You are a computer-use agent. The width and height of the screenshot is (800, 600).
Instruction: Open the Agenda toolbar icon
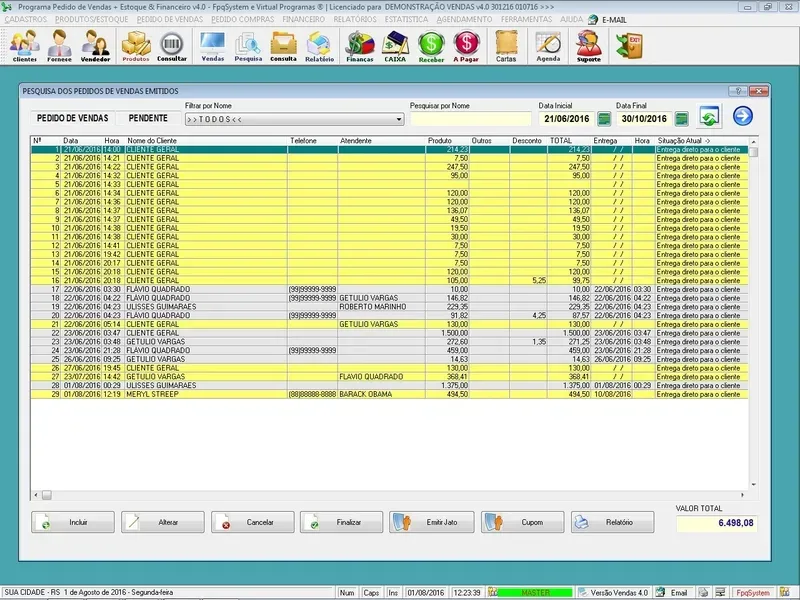point(548,45)
